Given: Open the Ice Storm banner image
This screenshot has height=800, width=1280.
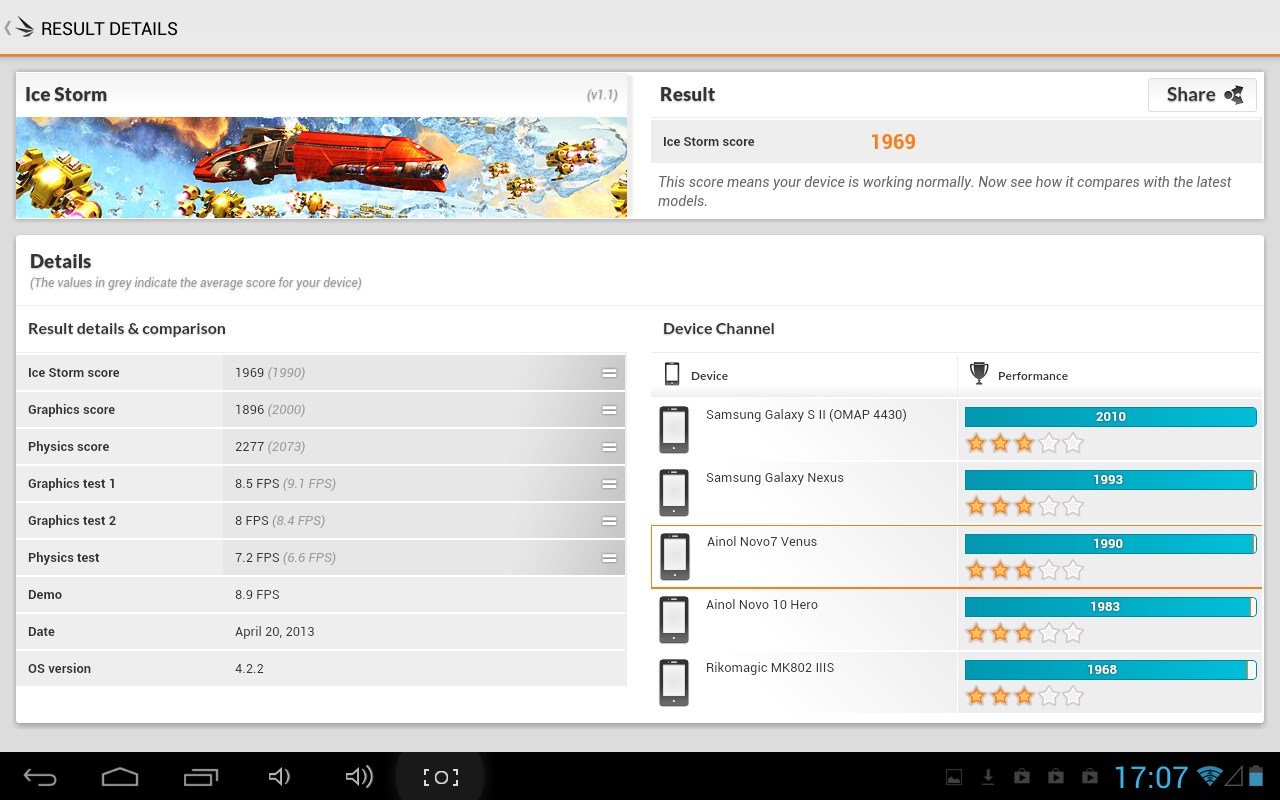Looking at the screenshot, I should (321, 167).
